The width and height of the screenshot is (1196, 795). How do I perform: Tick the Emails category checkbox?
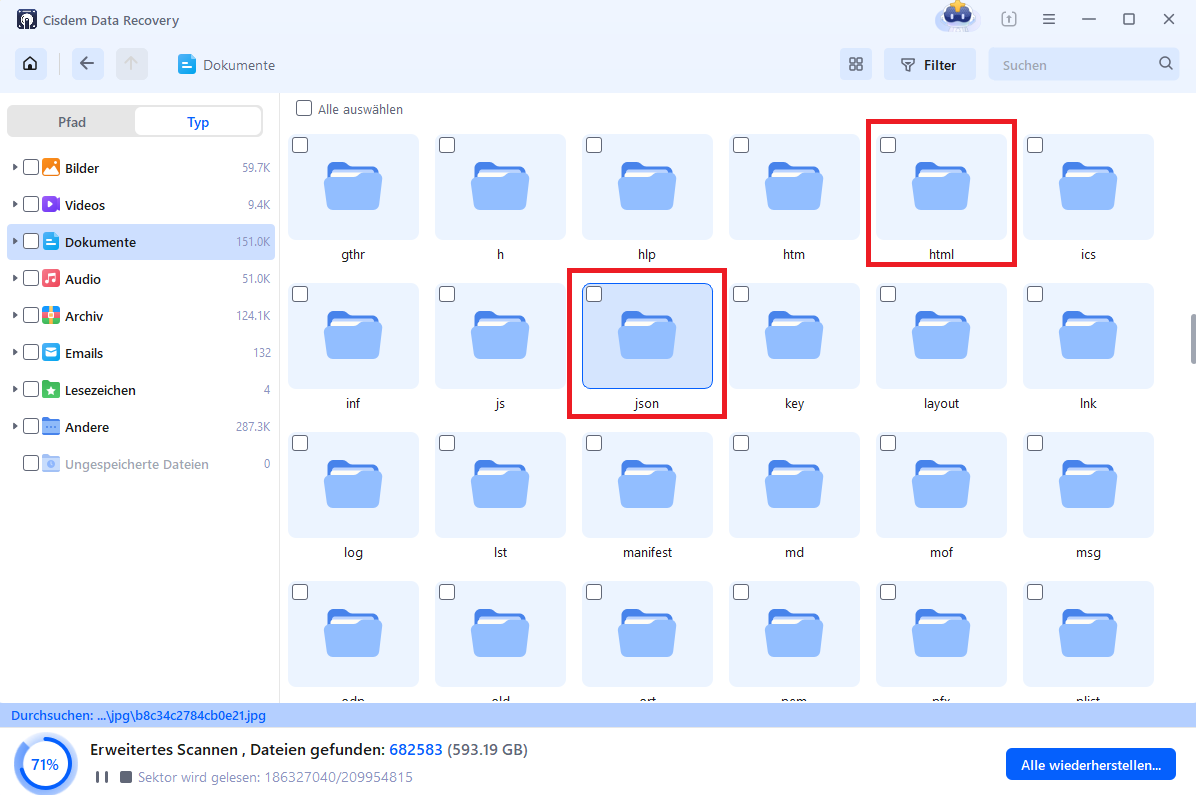[x=31, y=352]
